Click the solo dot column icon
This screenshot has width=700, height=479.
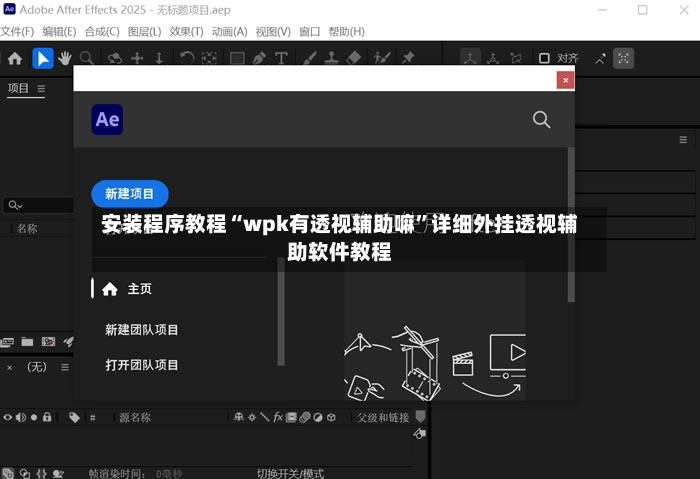(x=34, y=418)
